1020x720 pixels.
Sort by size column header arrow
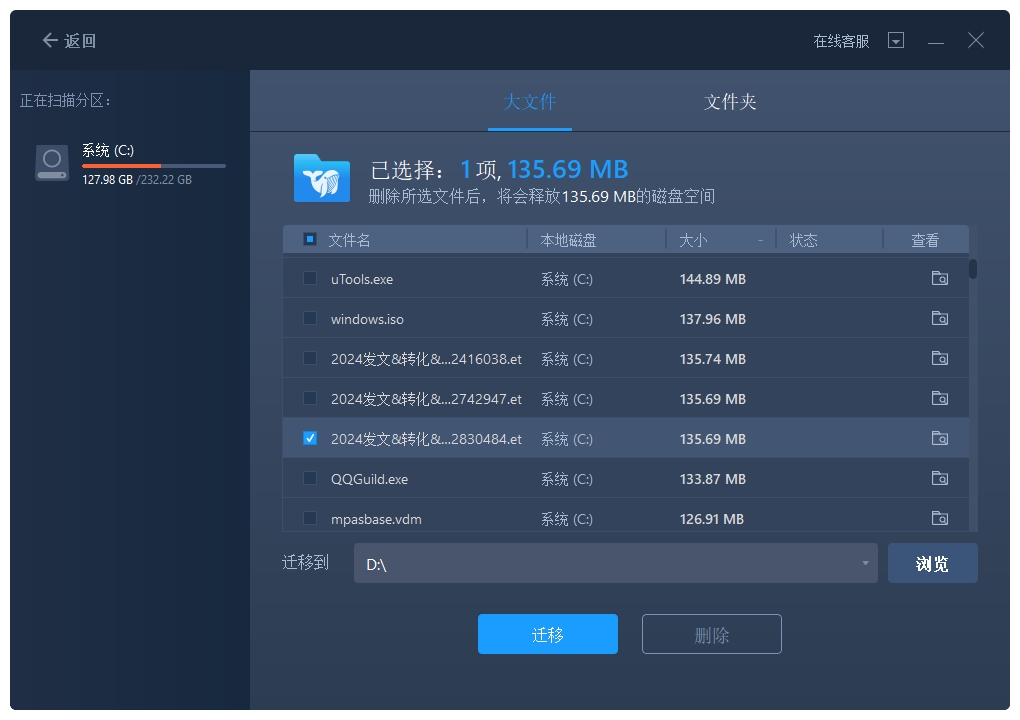[x=760, y=241]
